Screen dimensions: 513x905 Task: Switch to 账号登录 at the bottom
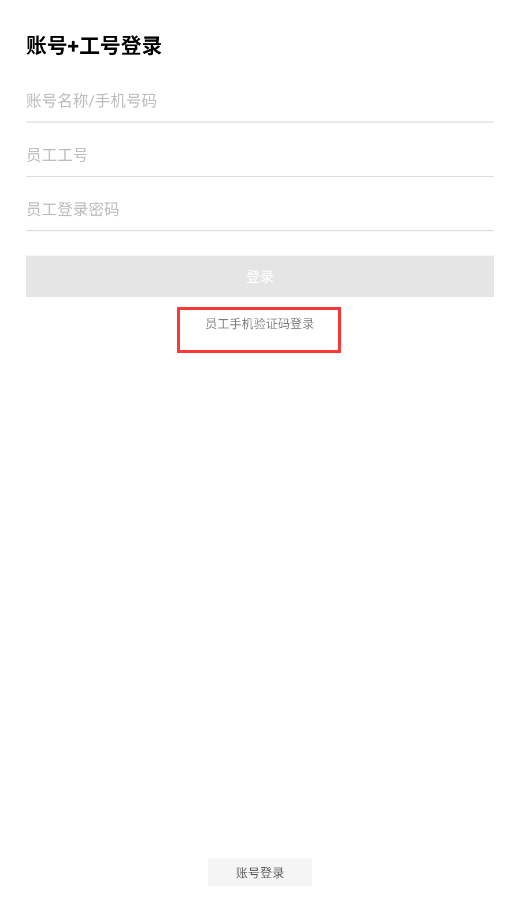260,872
